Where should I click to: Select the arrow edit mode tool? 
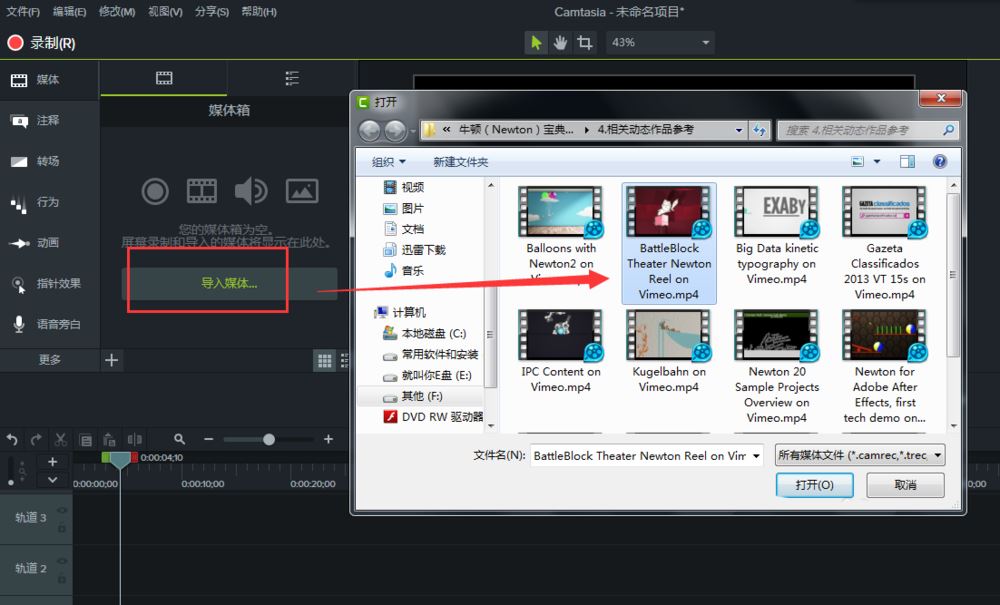coord(536,43)
